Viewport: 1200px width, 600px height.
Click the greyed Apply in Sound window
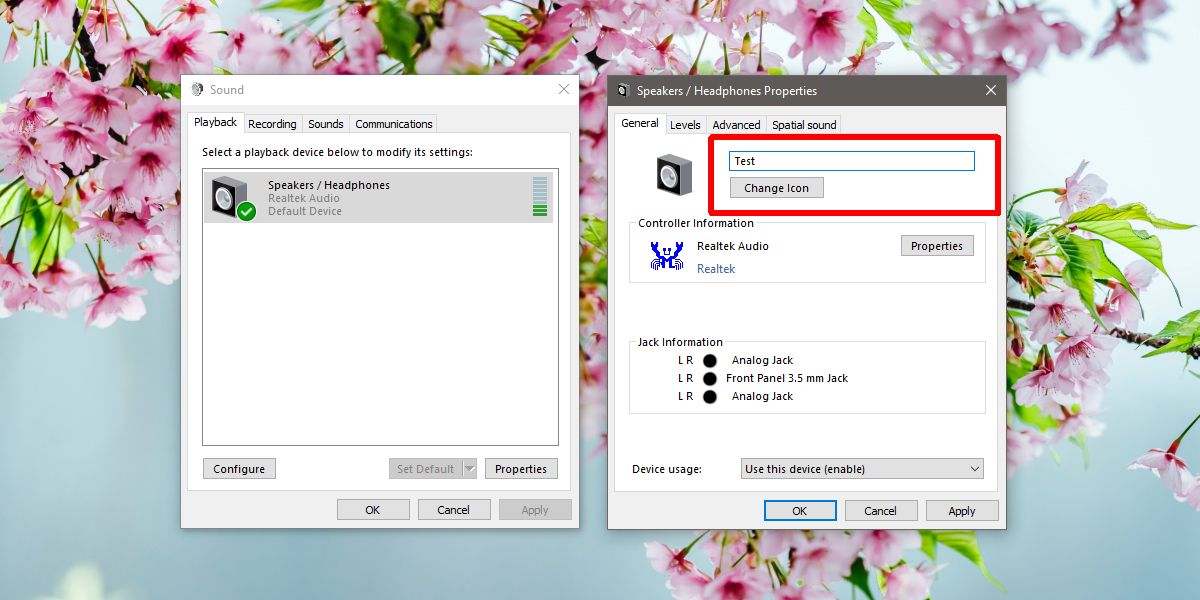click(x=535, y=510)
